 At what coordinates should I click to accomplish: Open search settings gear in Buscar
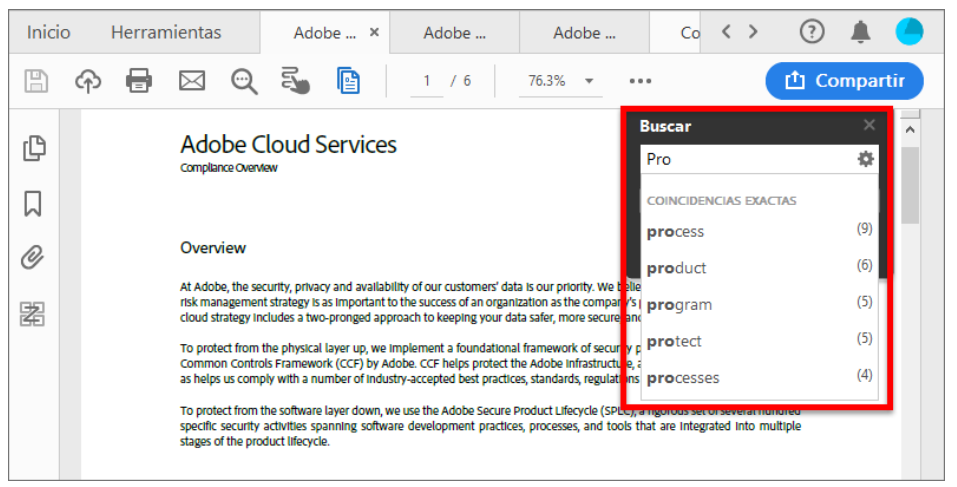pos(865,159)
